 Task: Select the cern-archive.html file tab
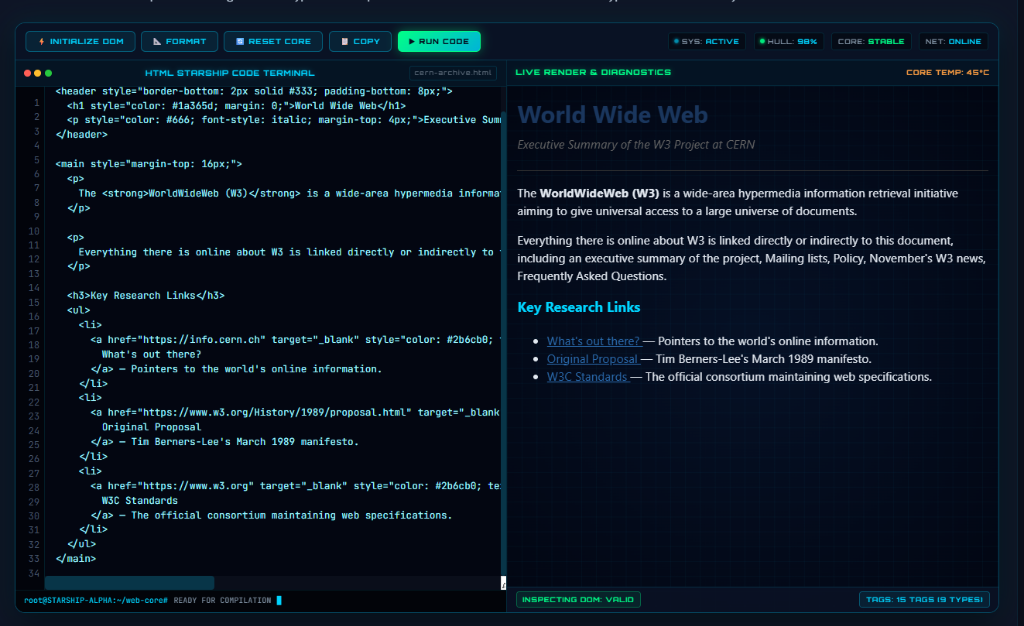coord(453,72)
